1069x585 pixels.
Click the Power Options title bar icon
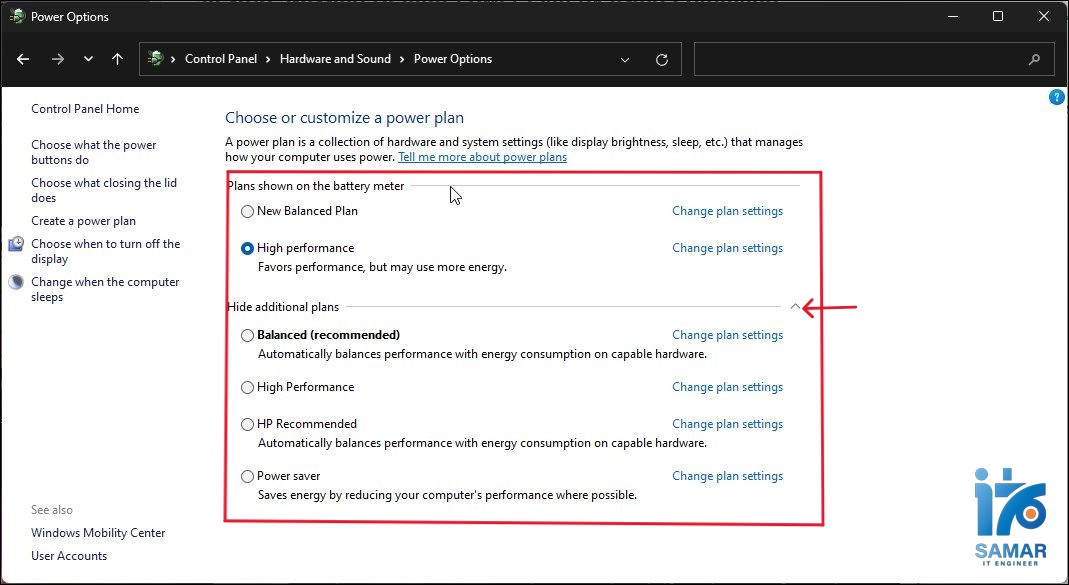16,17
